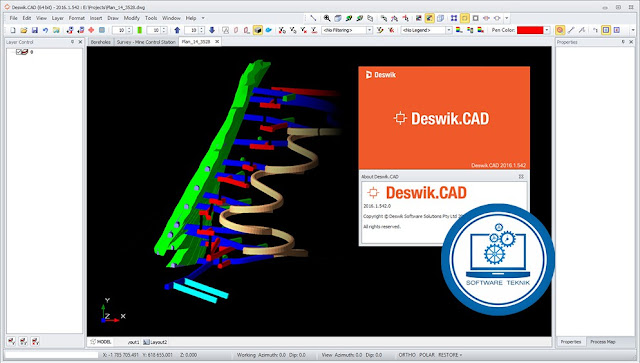The width and height of the screenshot is (640, 363).
Task: Open the File menu
Action: coord(13,18)
